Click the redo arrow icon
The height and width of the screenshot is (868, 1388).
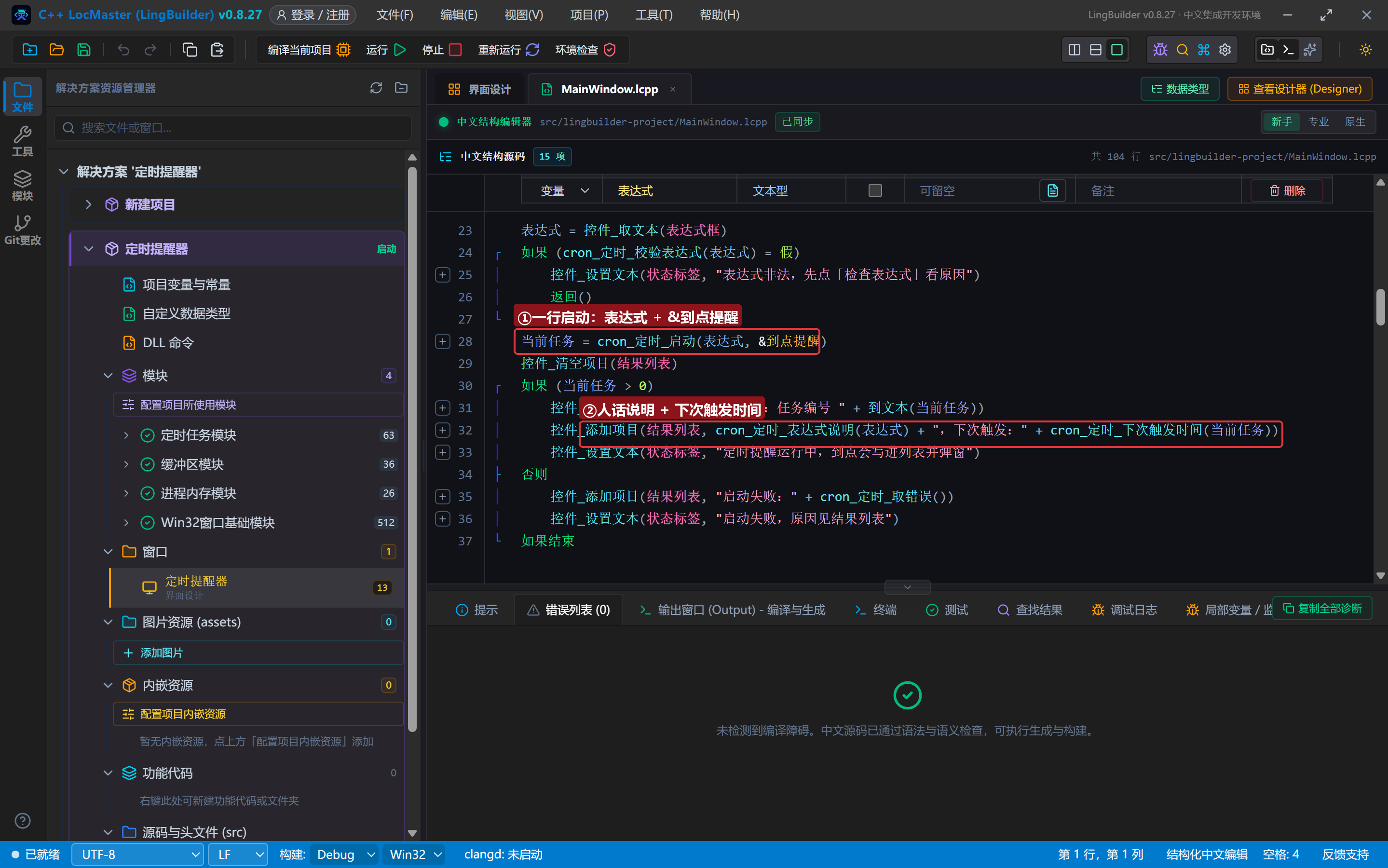pos(150,50)
